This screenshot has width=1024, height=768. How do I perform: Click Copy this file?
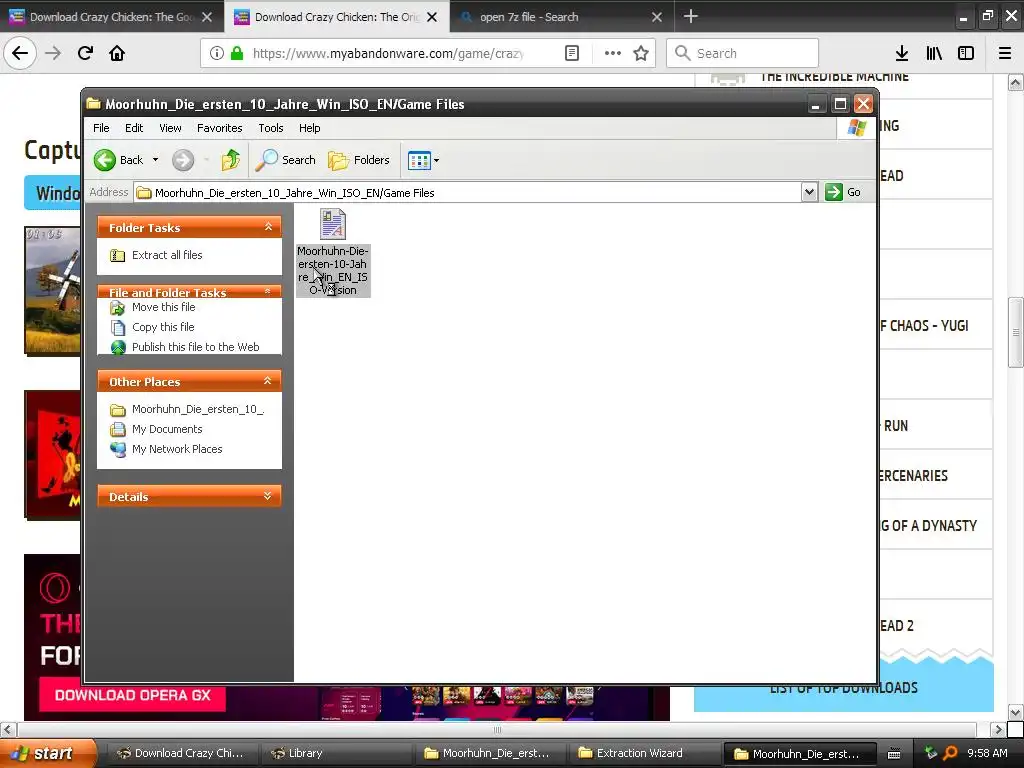[x=163, y=327]
